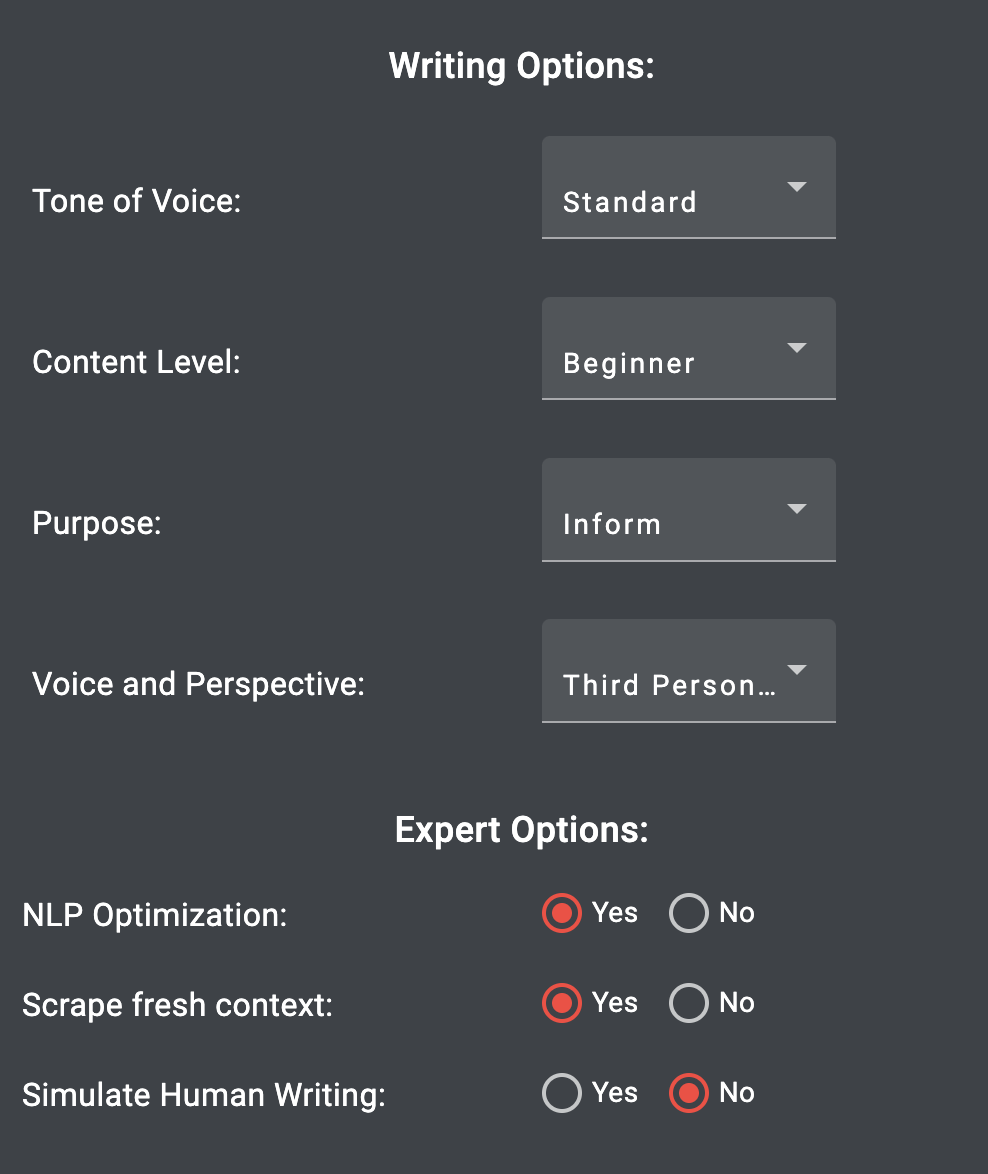Select No for NLP Optimization
988x1174 pixels.
tap(689, 913)
